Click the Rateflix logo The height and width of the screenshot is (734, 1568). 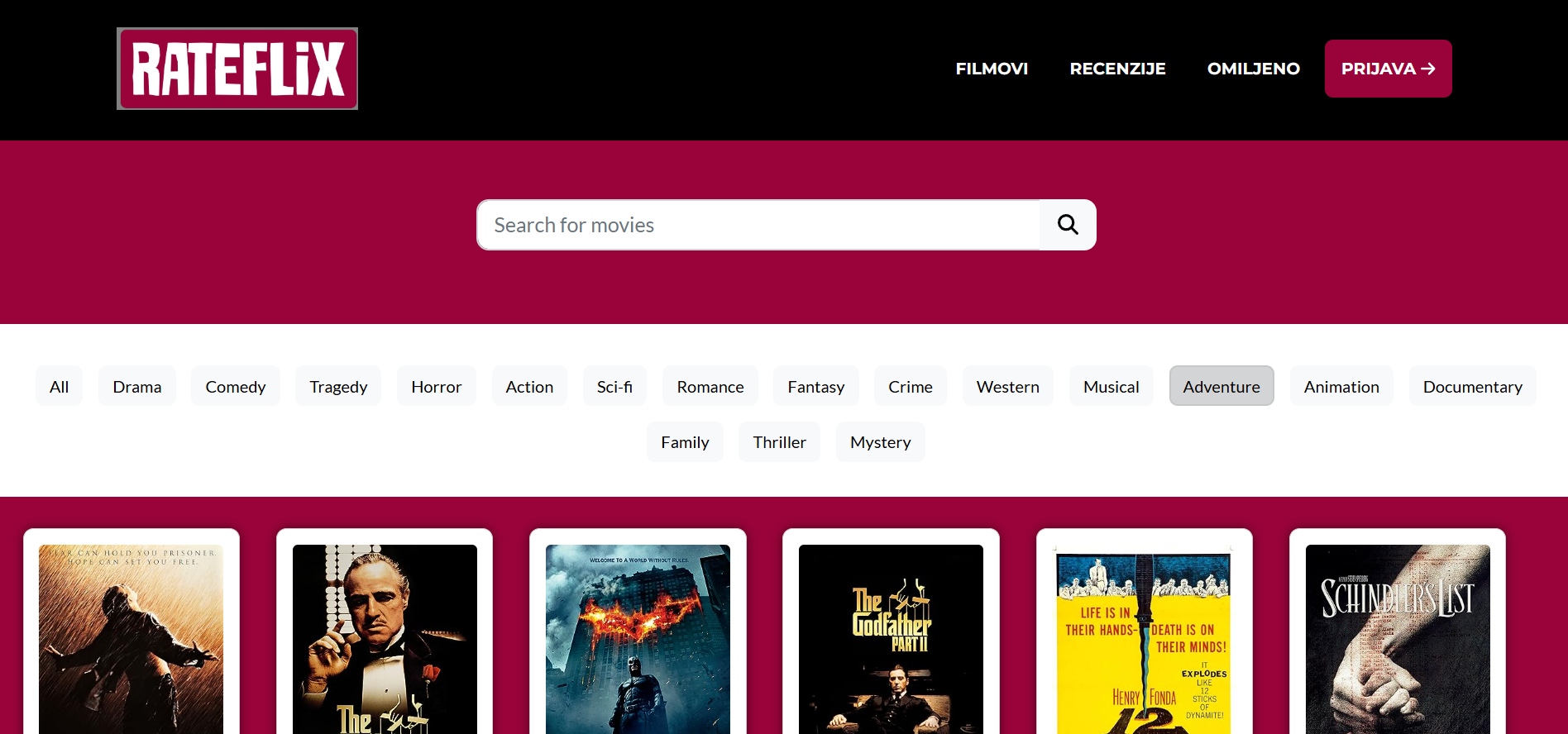pyautogui.click(x=237, y=69)
